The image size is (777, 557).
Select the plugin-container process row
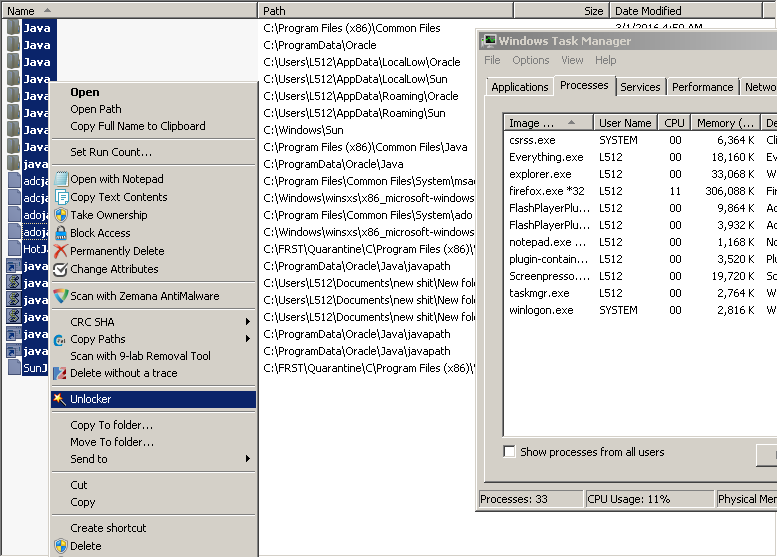point(639,259)
